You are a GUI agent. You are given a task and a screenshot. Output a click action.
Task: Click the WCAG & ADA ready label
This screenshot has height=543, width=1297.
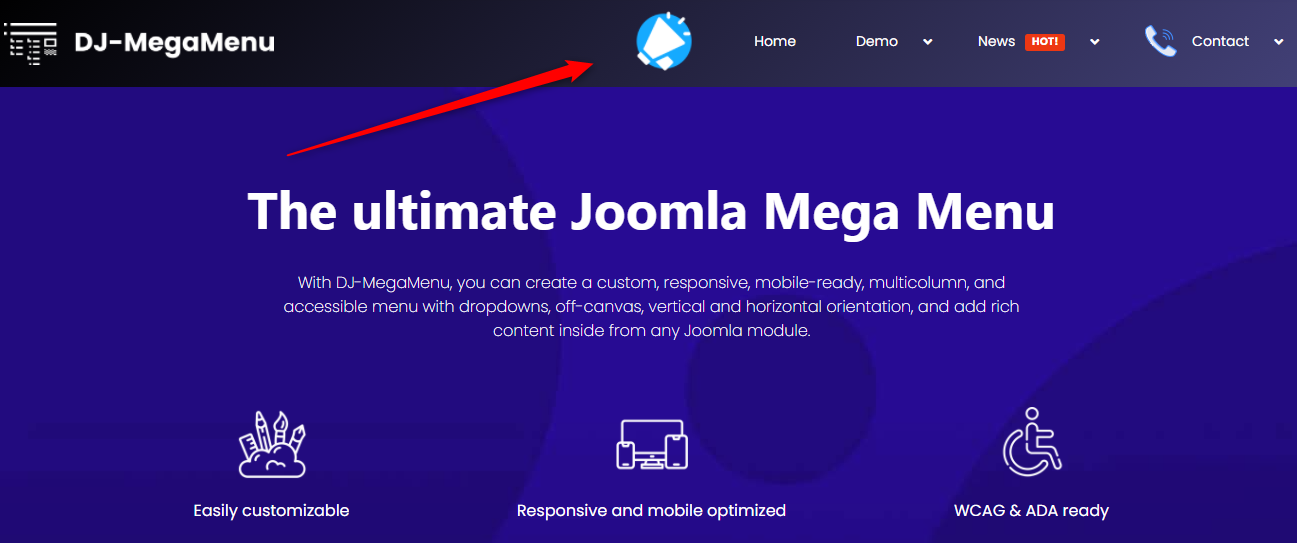pos(1032,510)
